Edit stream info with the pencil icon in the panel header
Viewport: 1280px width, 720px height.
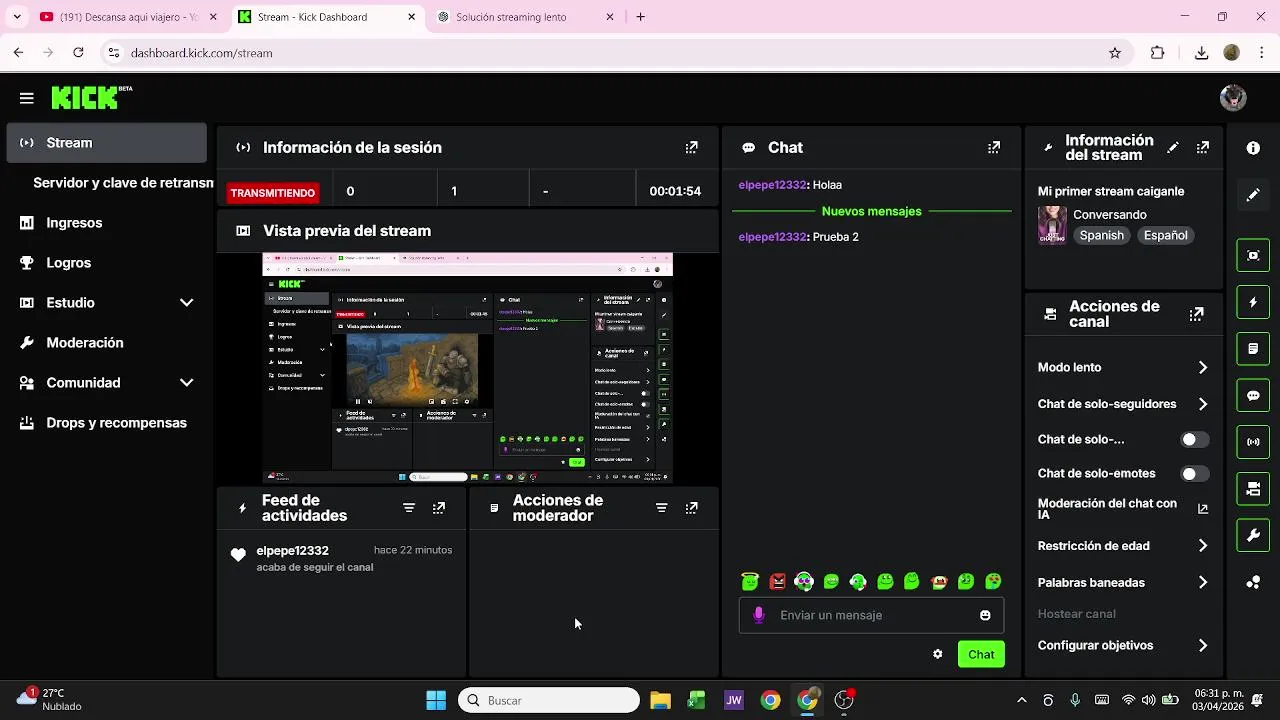1173,147
